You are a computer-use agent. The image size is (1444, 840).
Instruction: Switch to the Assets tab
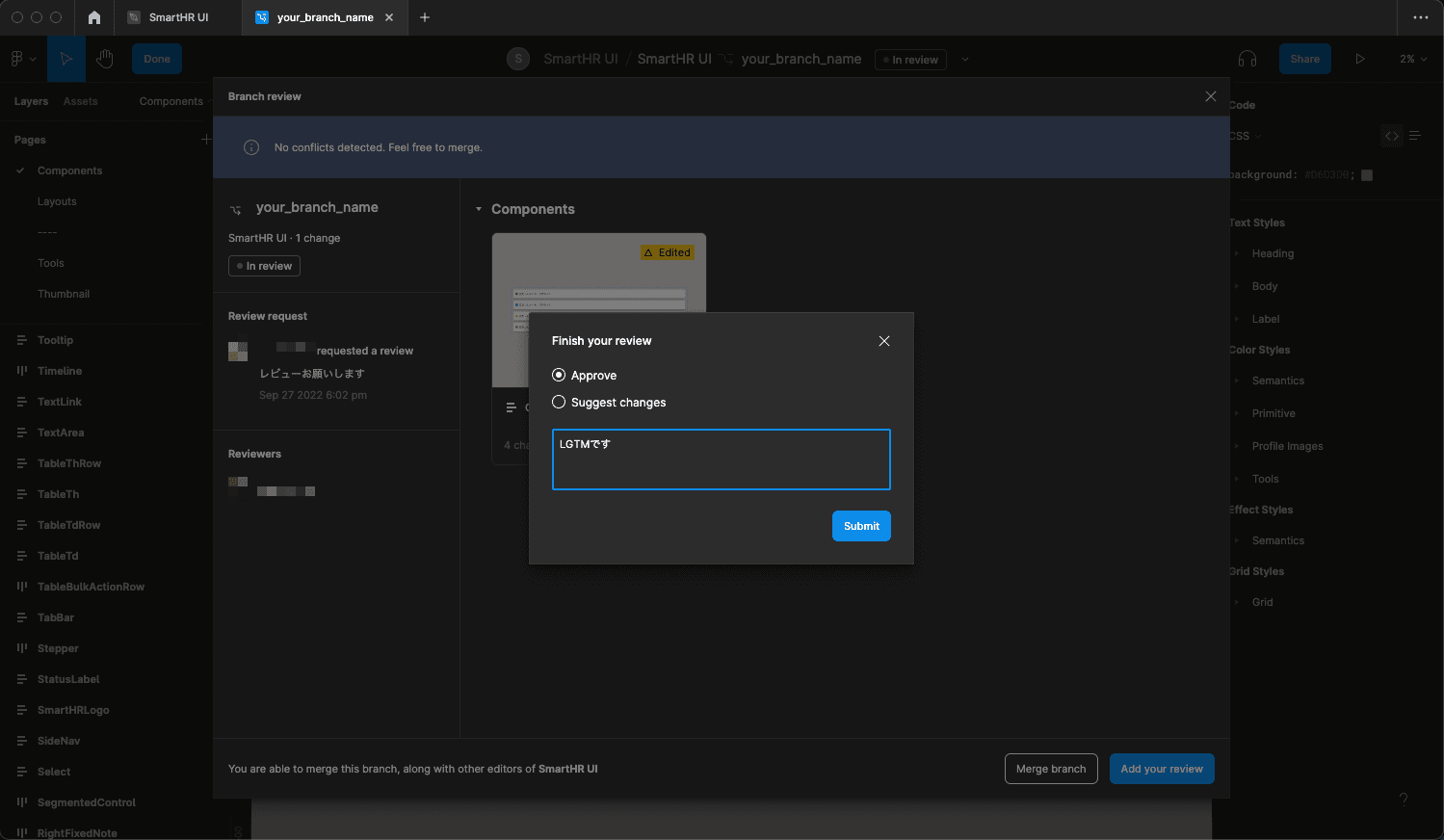pos(81,101)
